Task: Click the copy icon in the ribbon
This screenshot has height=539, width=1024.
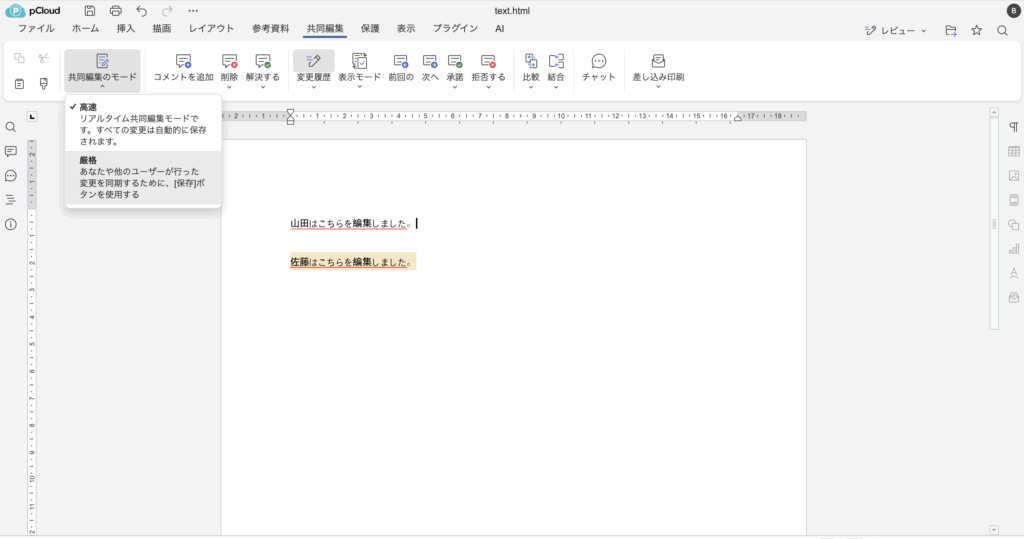Action: 20,59
